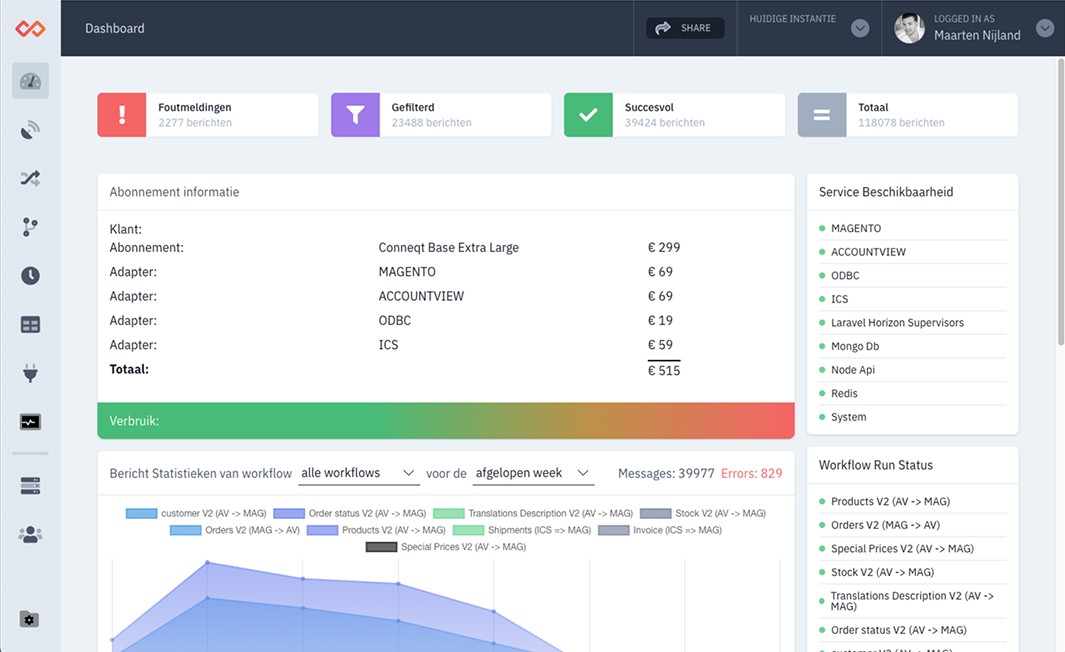This screenshot has width=1065, height=652.
Task: Open the 'afgelopen week' period dropdown
Action: click(x=532, y=473)
